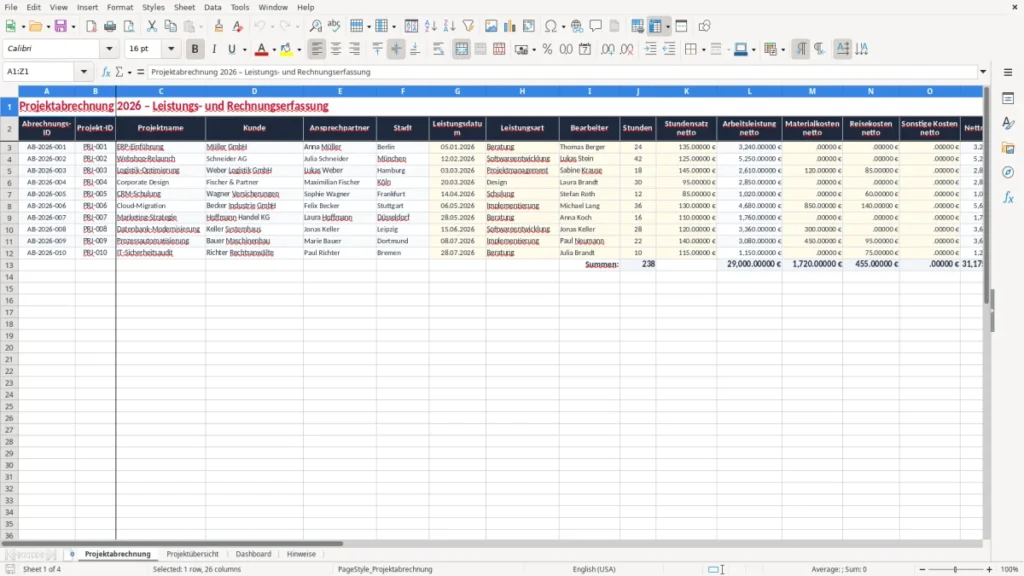The width and height of the screenshot is (1024, 576).
Task: Switch to the Hinweise sheet tab
Action: 301,554
